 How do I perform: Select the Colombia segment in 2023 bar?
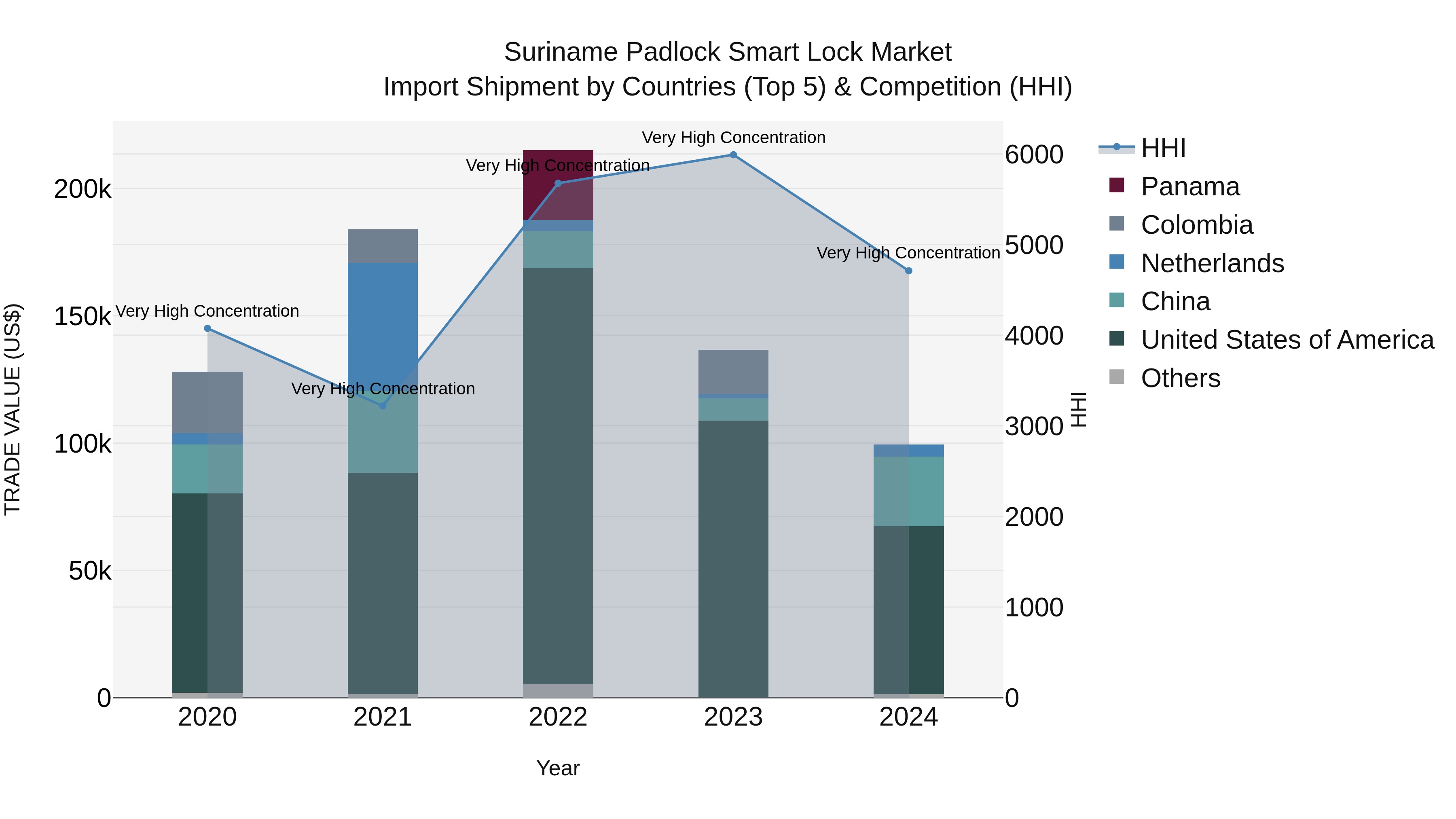(x=733, y=372)
